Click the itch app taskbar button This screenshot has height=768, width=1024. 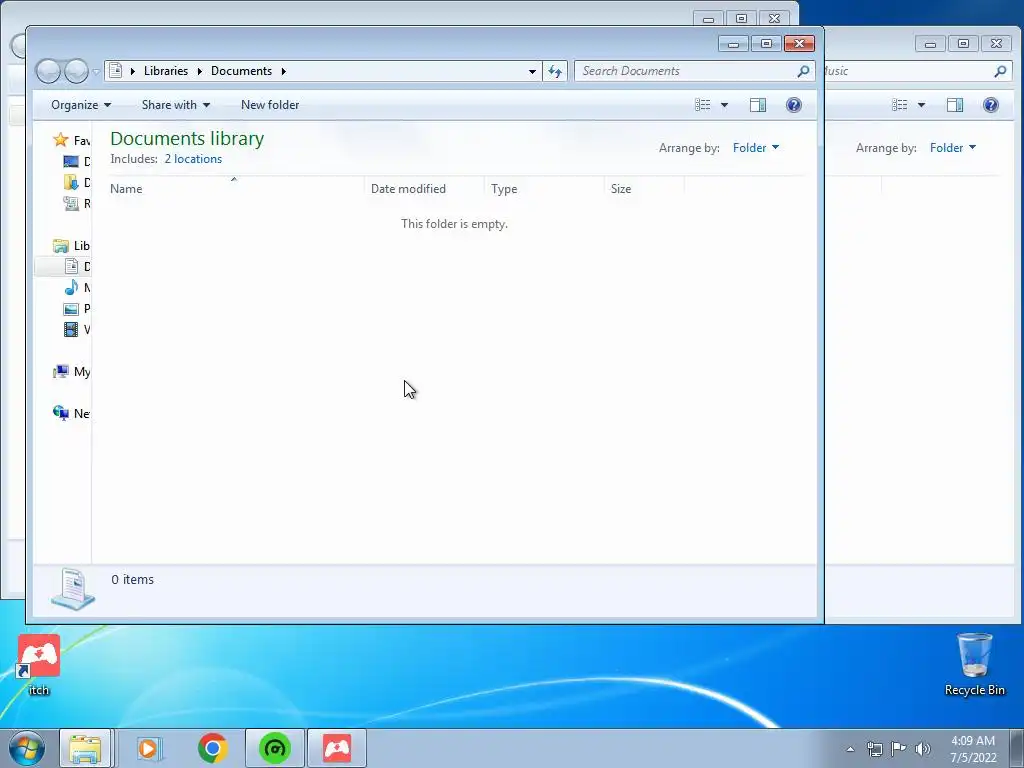pyautogui.click(x=337, y=748)
